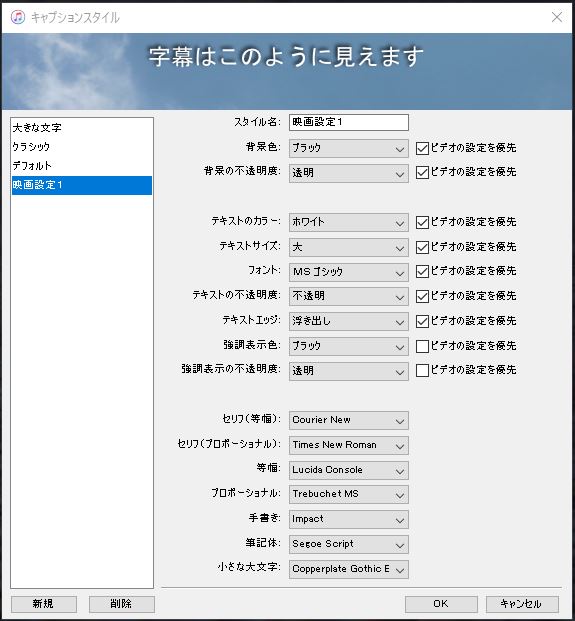Click the 削除 button

coord(122,604)
